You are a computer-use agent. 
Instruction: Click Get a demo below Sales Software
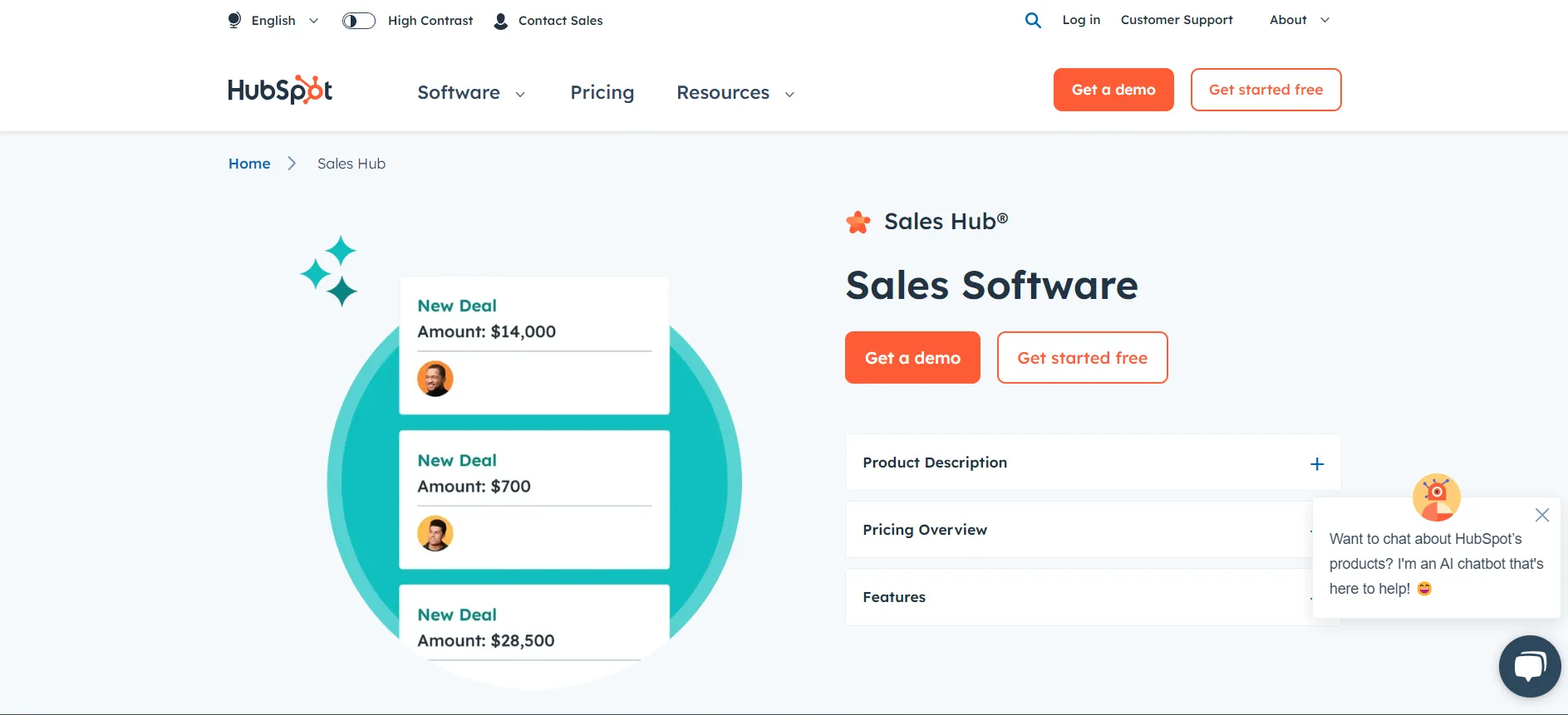click(912, 358)
